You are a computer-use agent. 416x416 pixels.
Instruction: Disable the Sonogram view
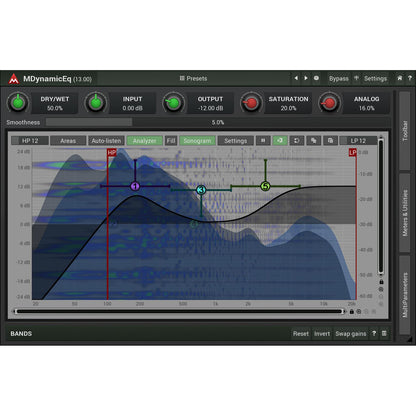tap(197, 141)
